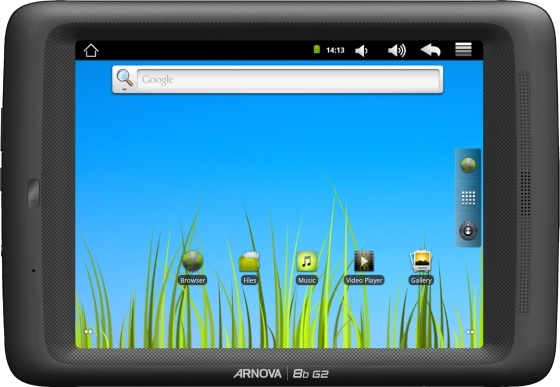The width and height of the screenshot is (560, 387).
Task: Switch to right home screen via page dots
Action: tap(470, 332)
